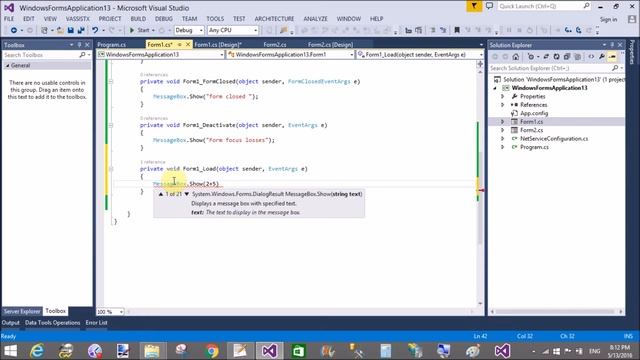This screenshot has width=640, height=360.
Task: Click the Home icon in Solution Explorer
Action: [516, 57]
